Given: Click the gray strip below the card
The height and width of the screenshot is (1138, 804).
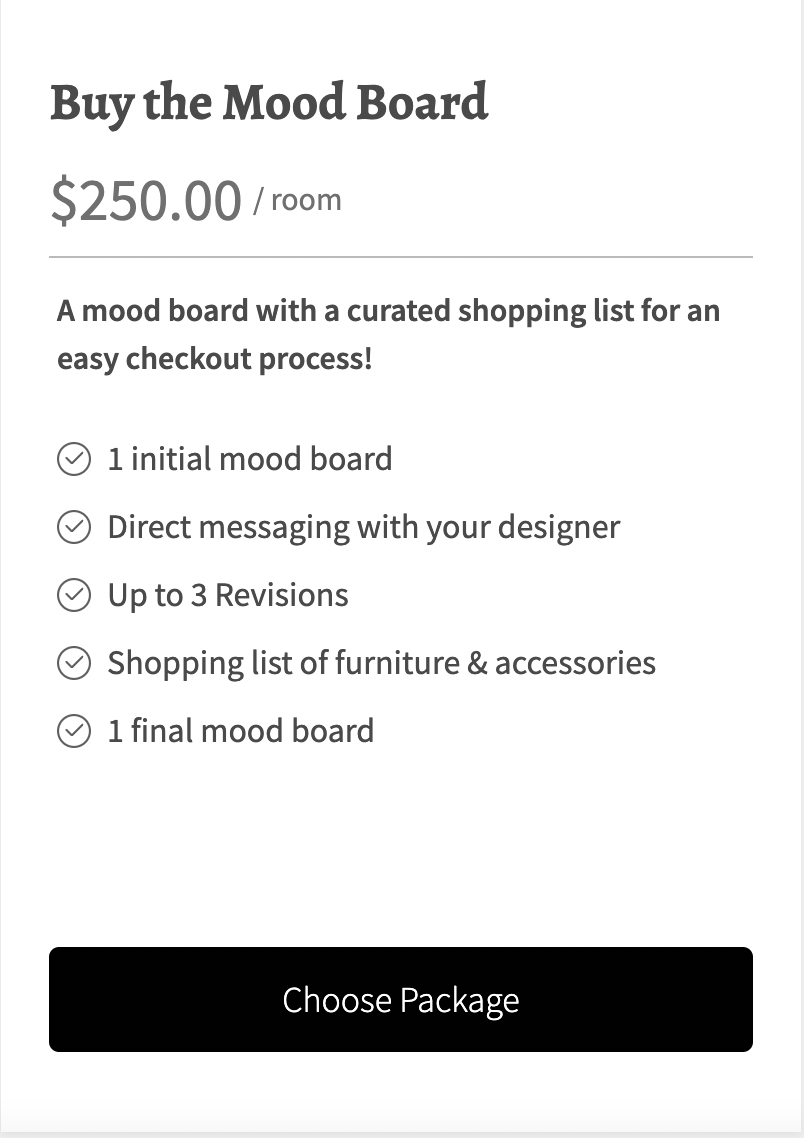Looking at the screenshot, I should point(400,1134).
